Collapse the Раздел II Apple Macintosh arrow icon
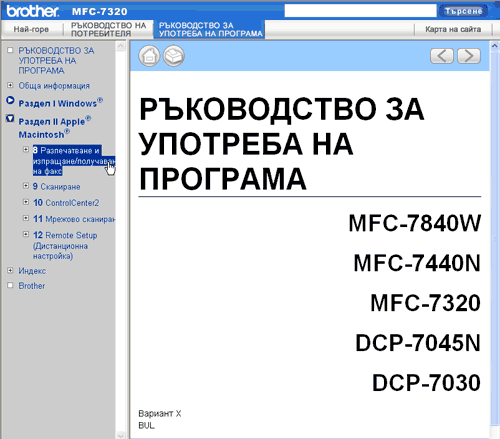Viewport: 500px width, 439px height. tap(10, 118)
